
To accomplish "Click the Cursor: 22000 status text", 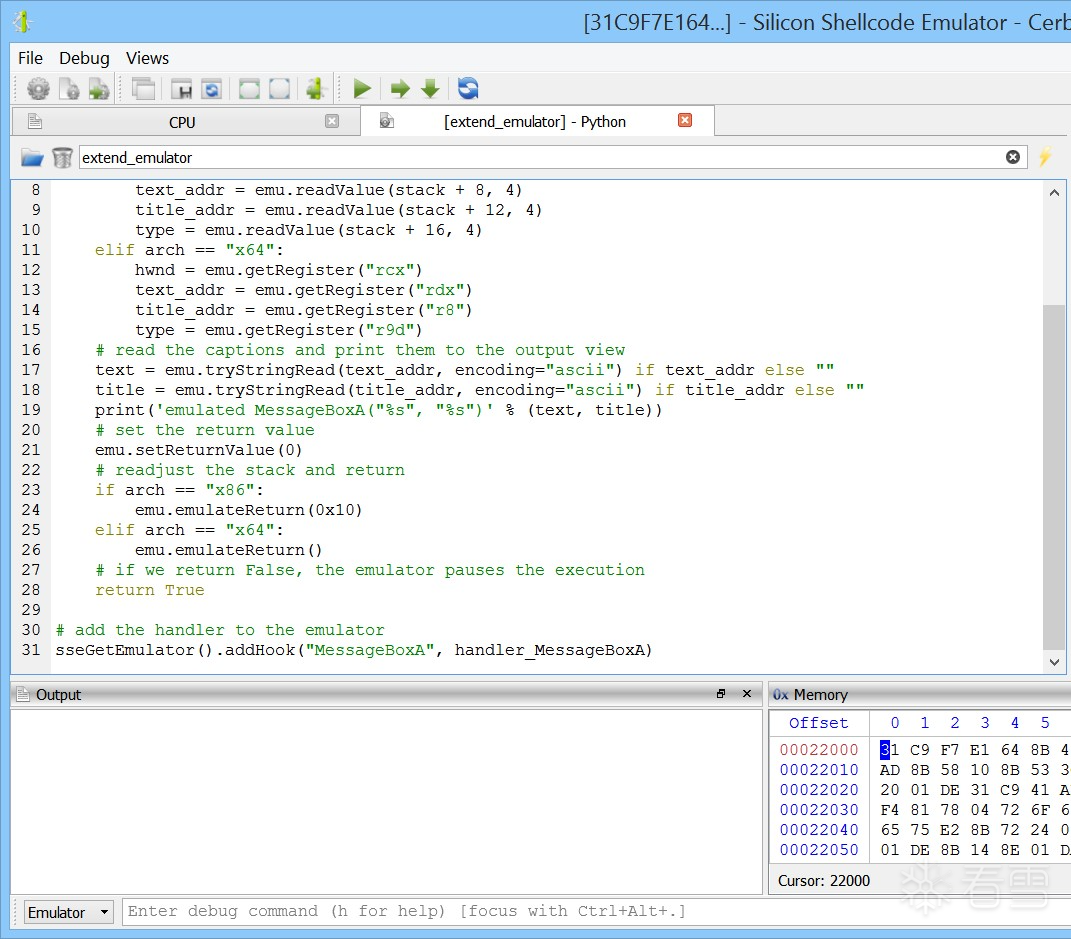I will tap(824, 881).
